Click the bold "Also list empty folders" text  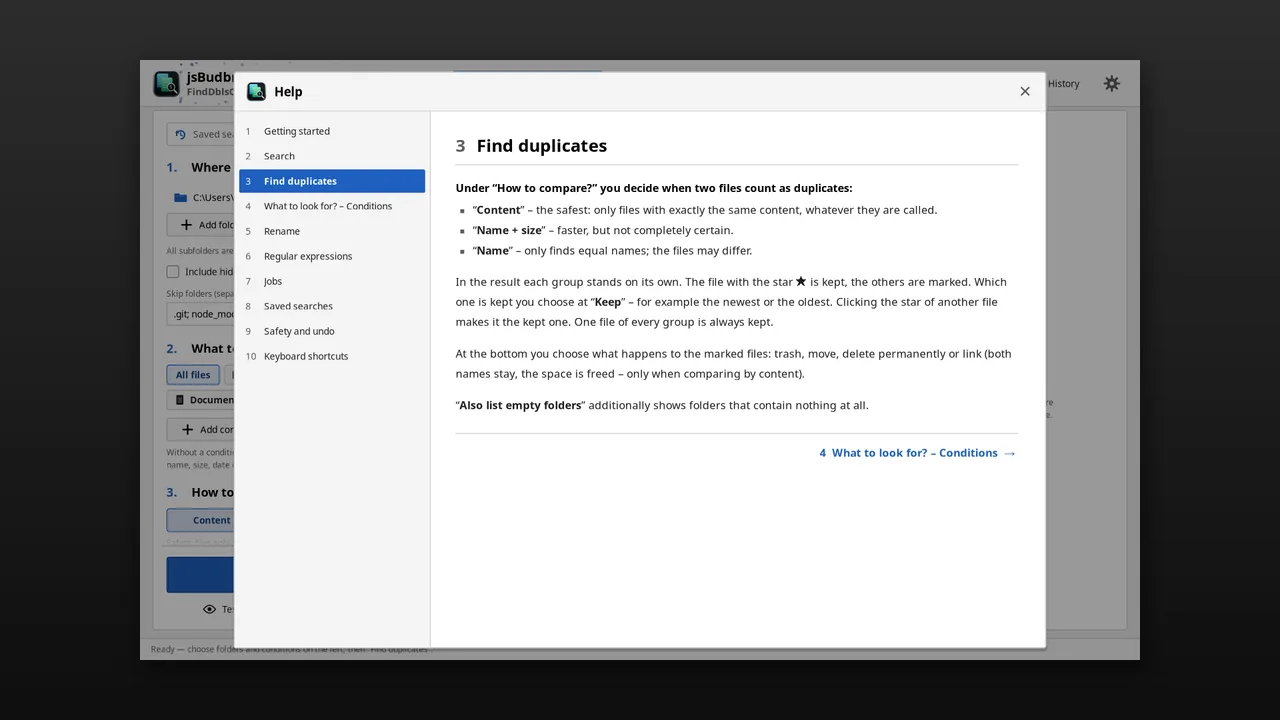click(520, 405)
